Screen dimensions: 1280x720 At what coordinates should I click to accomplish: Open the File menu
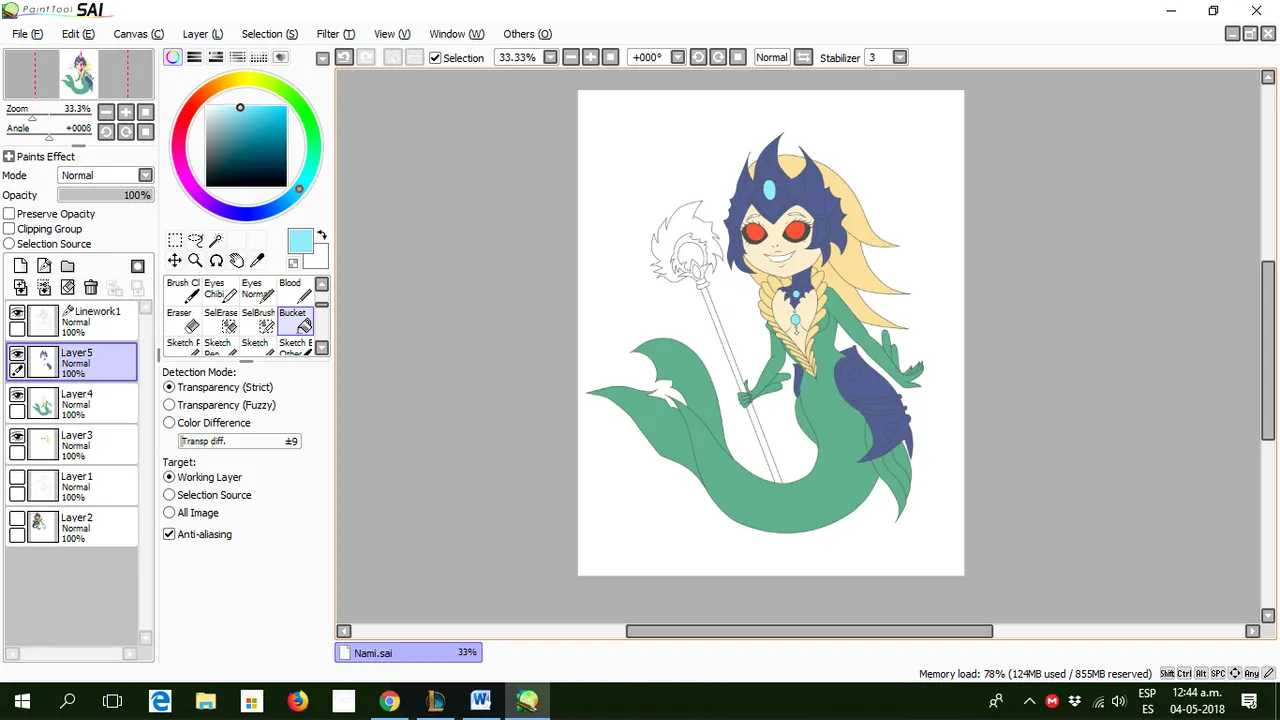[27, 34]
